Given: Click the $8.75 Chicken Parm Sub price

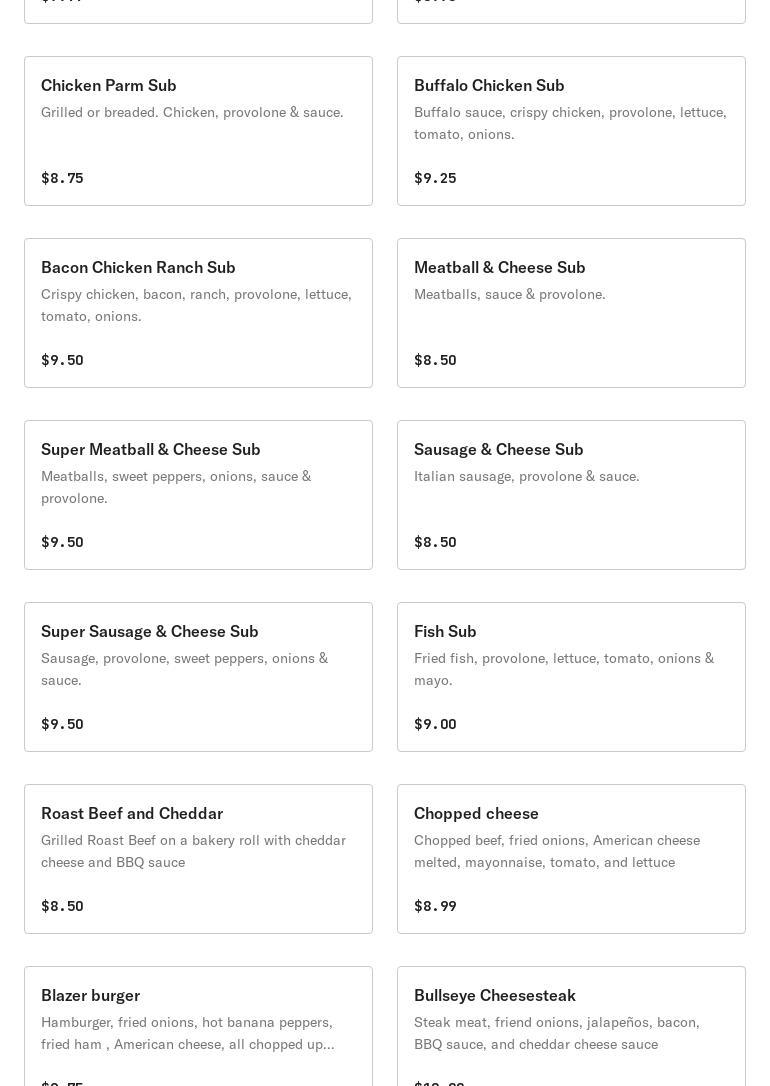Looking at the screenshot, I should [x=62, y=178].
